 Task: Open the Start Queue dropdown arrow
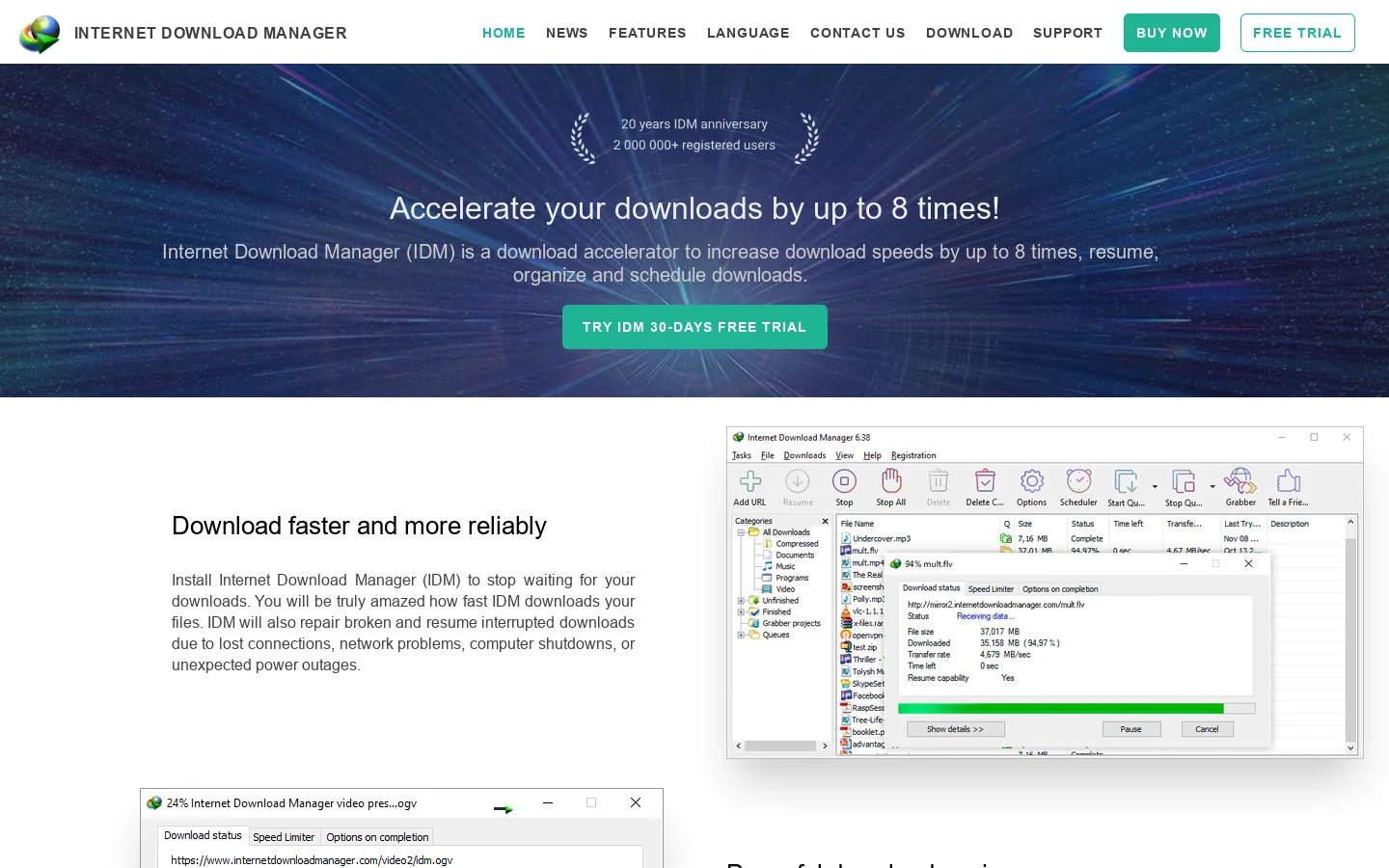point(1155,487)
